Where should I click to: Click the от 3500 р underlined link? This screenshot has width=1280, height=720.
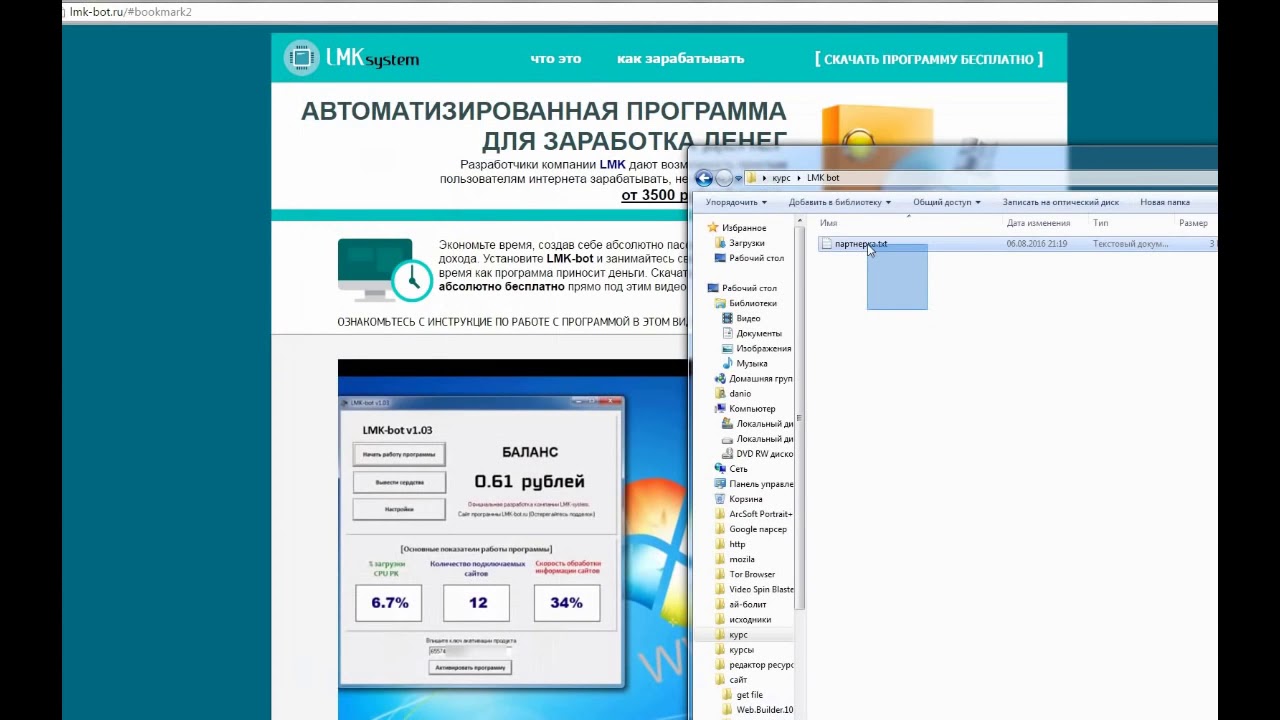pyautogui.click(x=655, y=195)
